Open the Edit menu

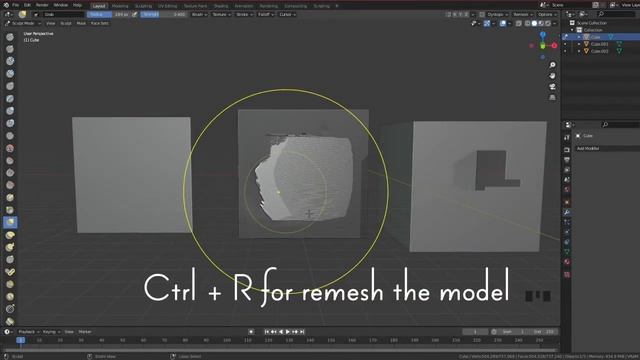click(27, 5)
